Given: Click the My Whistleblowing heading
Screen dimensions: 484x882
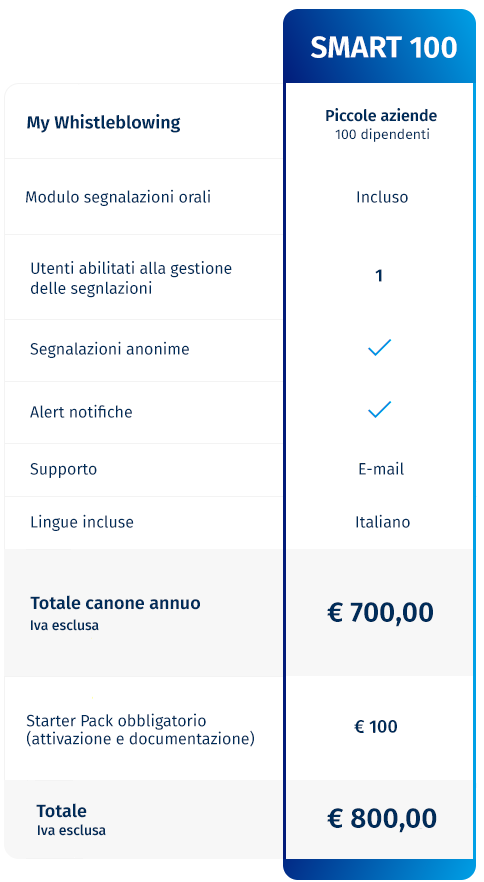Looking at the screenshot, I should 104,123.
